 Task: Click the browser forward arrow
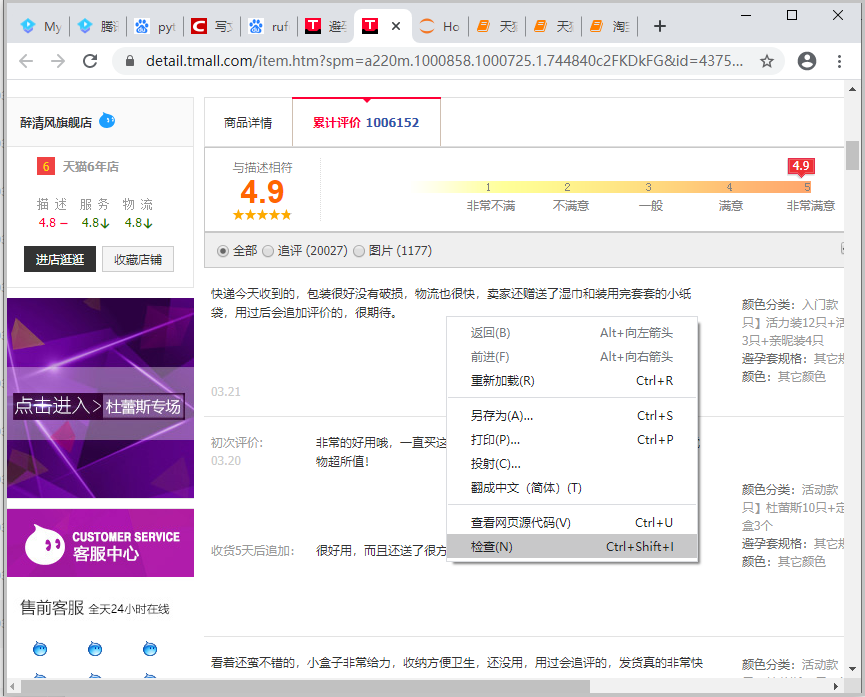58,61
